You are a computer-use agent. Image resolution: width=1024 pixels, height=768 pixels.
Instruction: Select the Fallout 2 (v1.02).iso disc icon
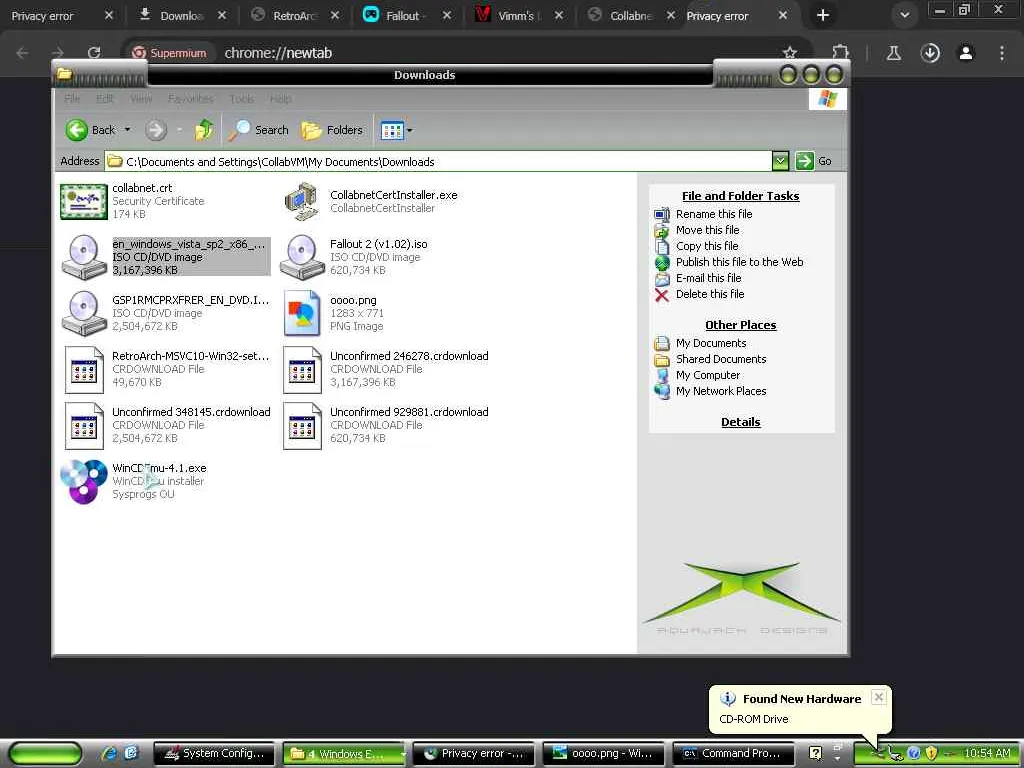pyautogui.click(x=302, y=257)
